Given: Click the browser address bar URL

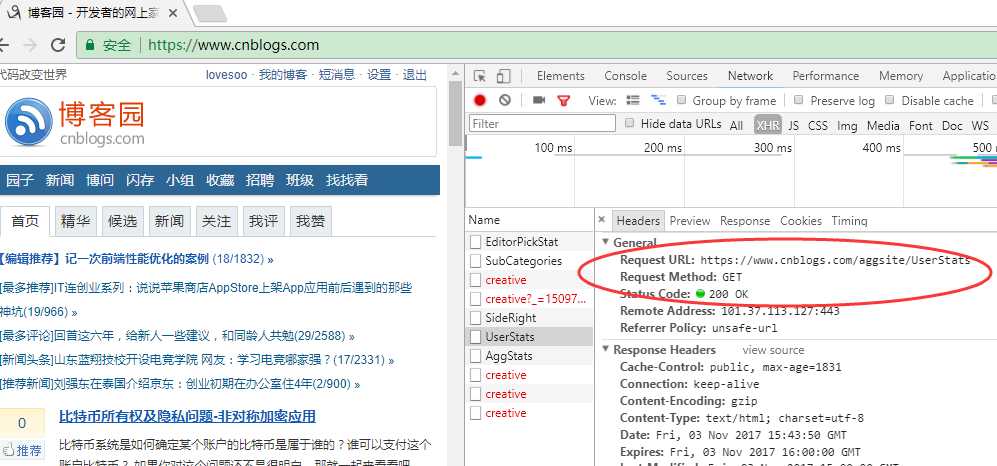Looking at the screenshot, I should click(233, 45).
